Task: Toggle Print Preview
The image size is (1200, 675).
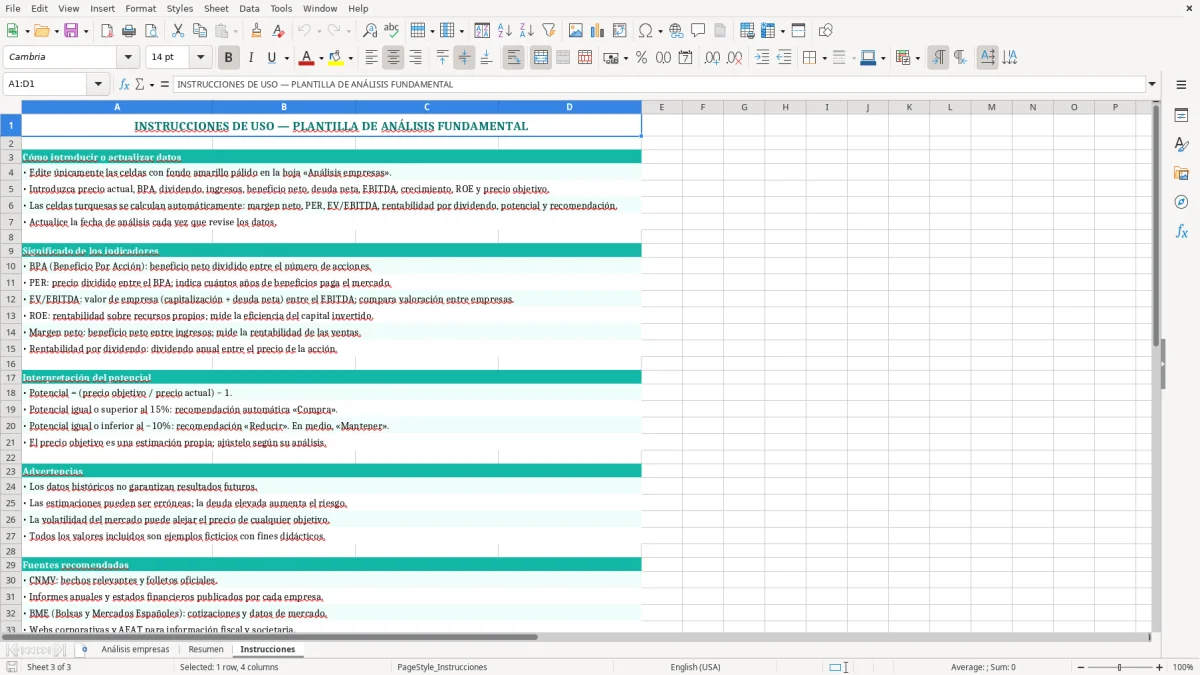Action: [151, 31]
